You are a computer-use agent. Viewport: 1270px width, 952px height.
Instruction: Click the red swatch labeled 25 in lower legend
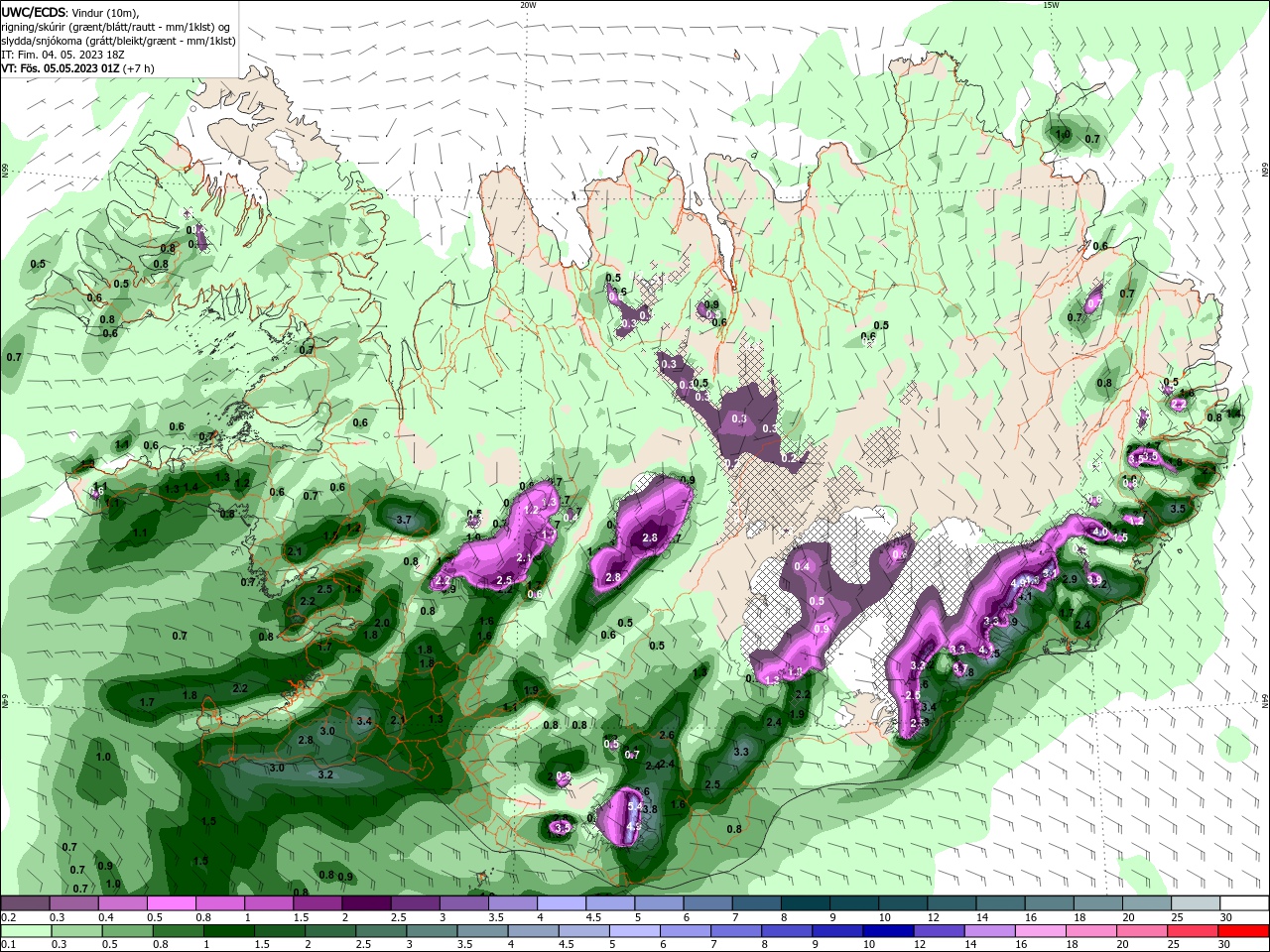coord(1194,931)
